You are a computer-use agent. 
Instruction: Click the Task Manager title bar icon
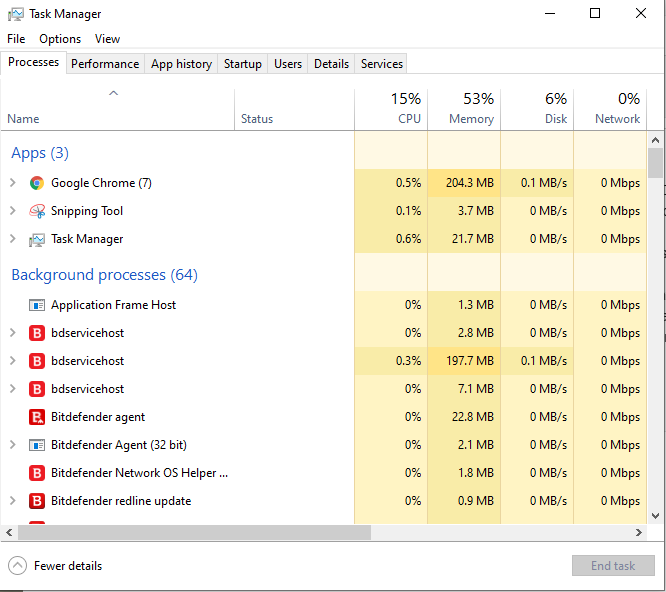point(14,14)
